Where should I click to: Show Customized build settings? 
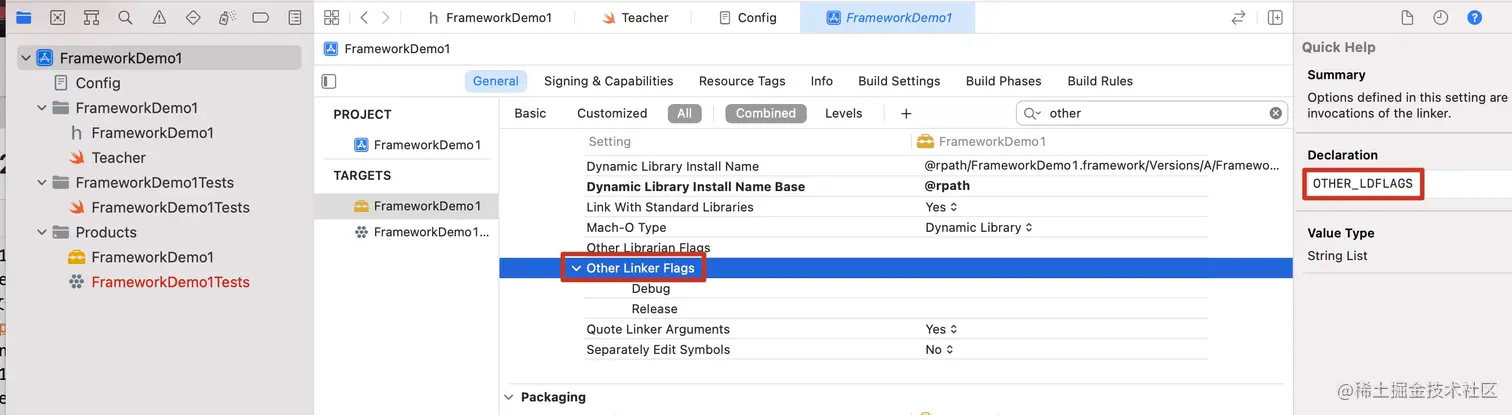[612, 113]
